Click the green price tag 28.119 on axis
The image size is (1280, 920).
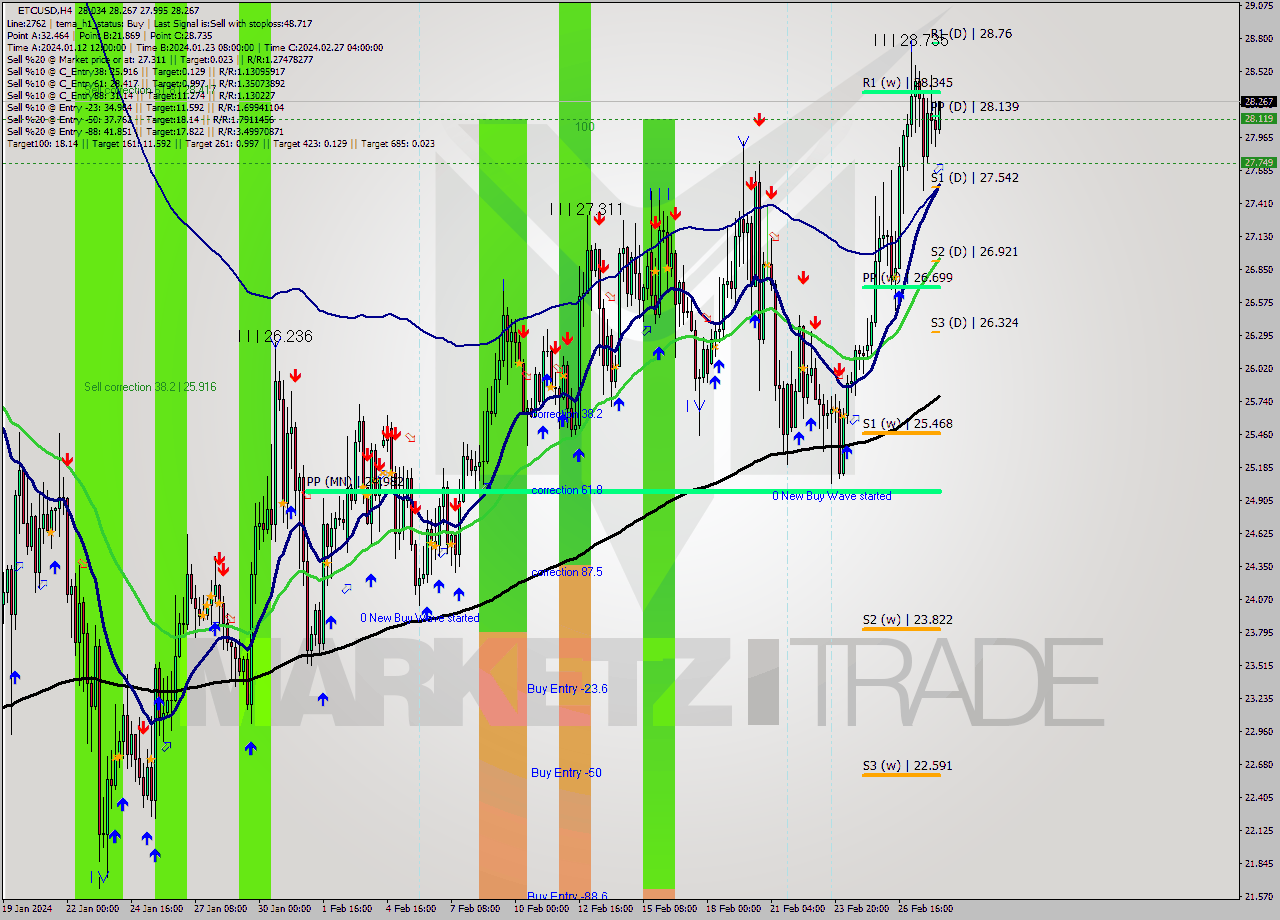pyautogui.click(x=1258, y=118)
